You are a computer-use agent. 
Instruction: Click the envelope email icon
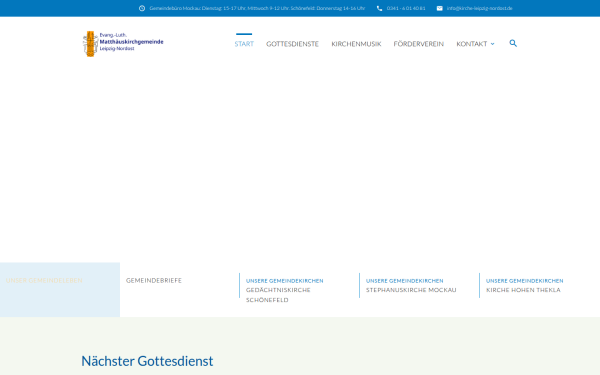pos(440,8)
